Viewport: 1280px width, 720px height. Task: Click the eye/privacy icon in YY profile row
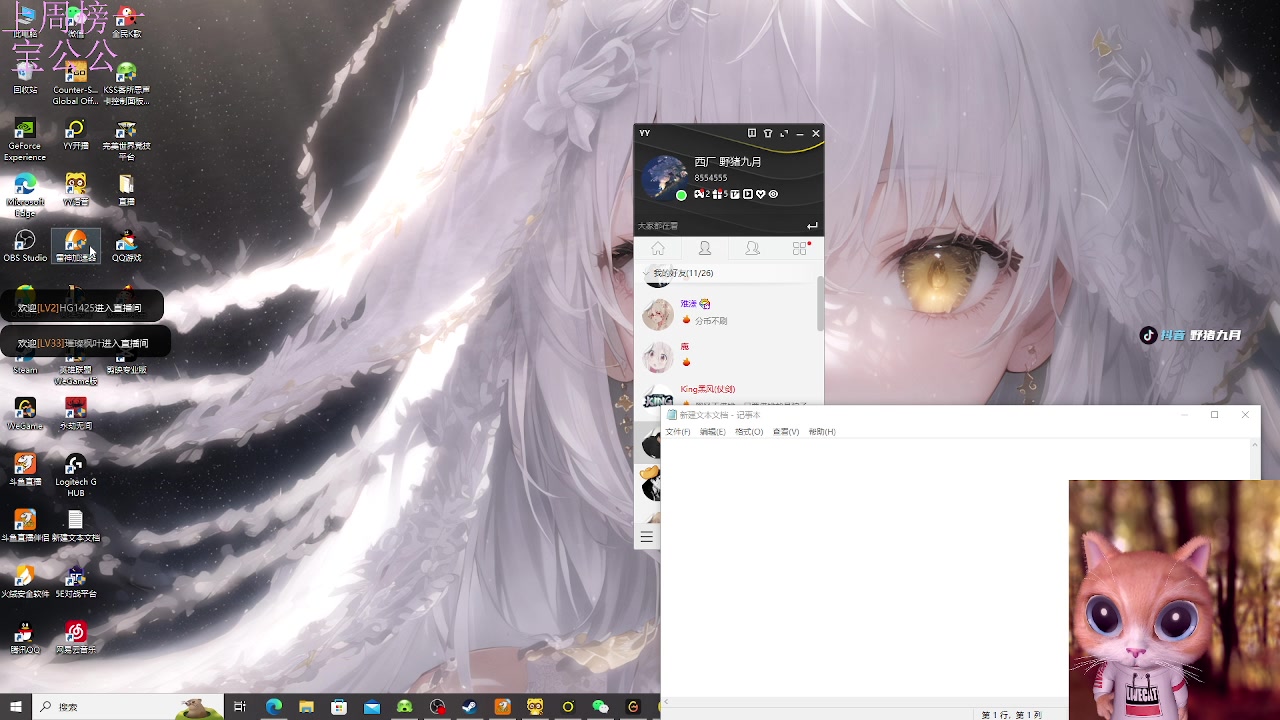pos(773,194)
